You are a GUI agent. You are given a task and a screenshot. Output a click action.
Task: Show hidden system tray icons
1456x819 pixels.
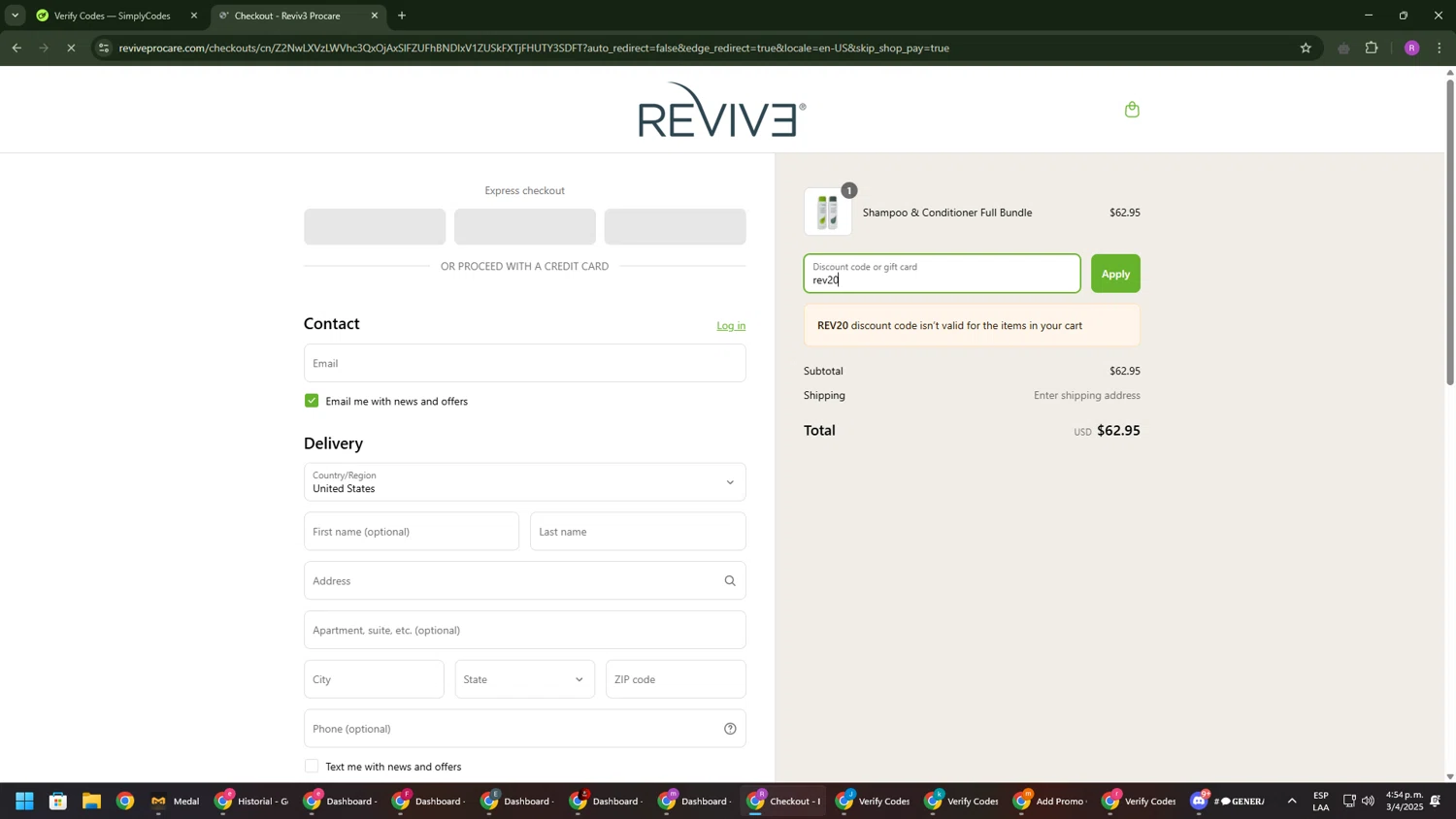(1291, 802)
